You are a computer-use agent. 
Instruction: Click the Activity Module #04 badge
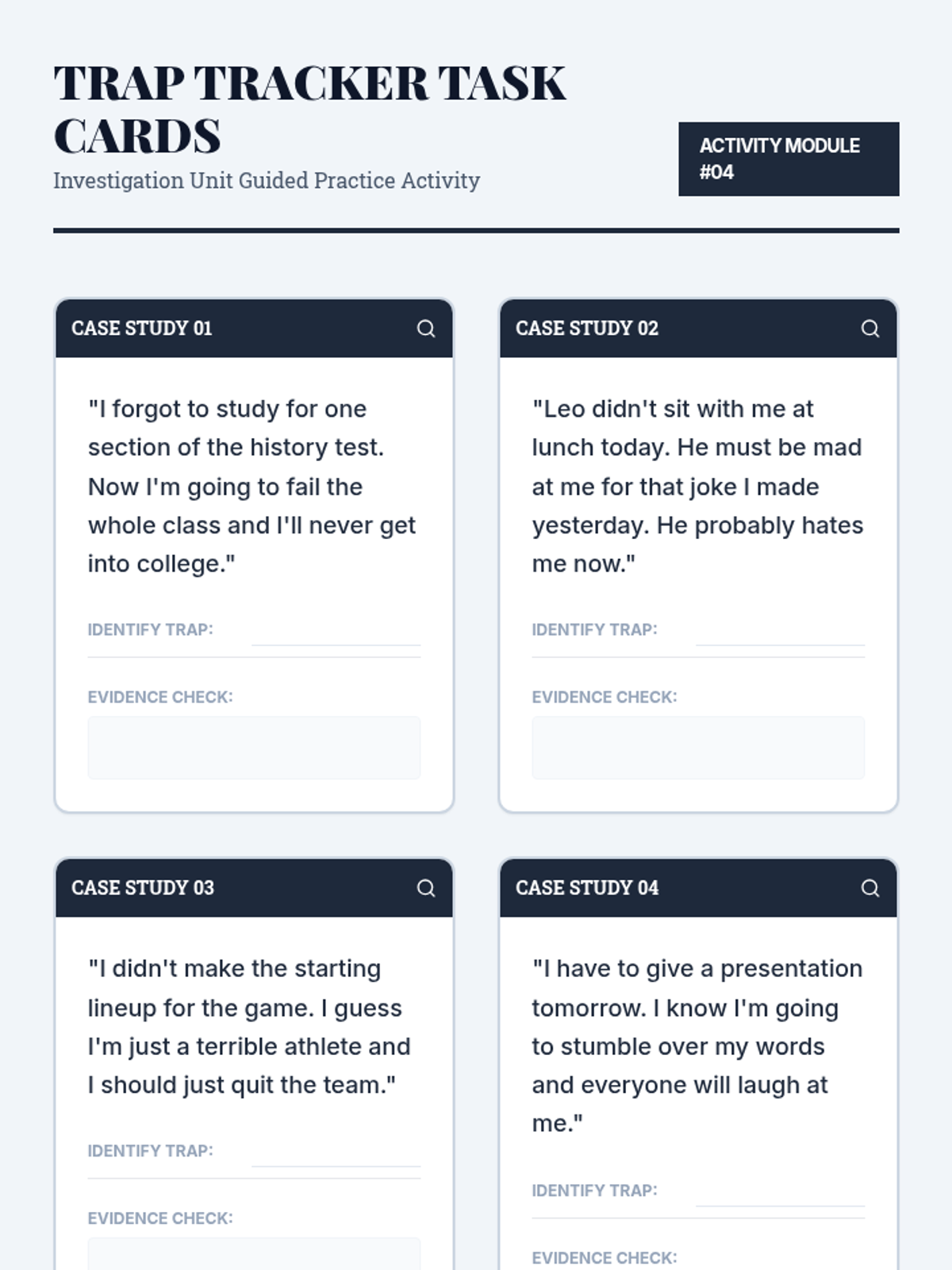tap(789, 159)
